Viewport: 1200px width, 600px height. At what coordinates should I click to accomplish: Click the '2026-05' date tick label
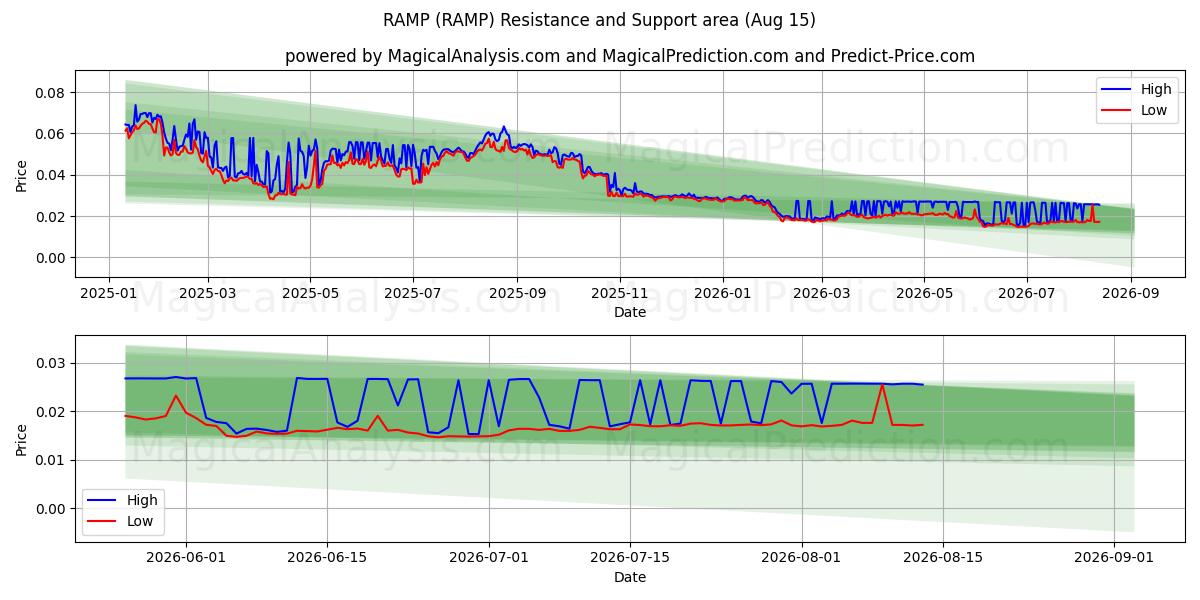click(x=924, y=294)
